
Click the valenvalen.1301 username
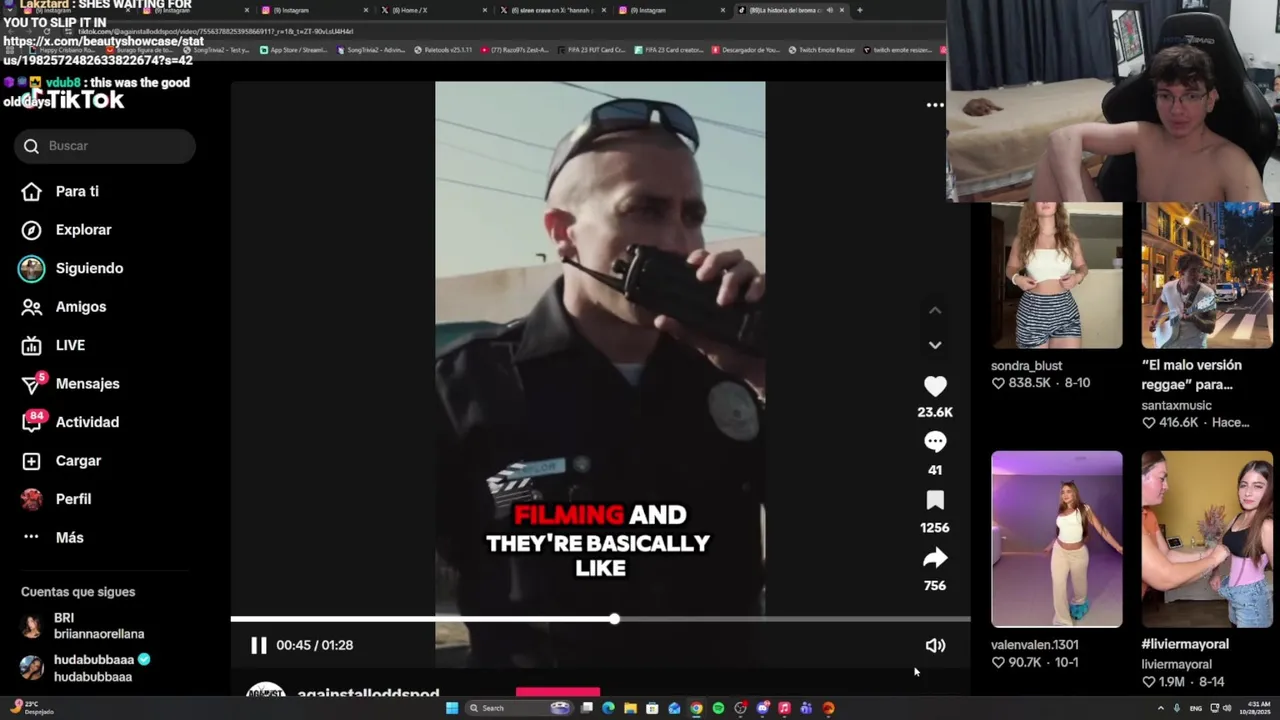pos(1034,645)
